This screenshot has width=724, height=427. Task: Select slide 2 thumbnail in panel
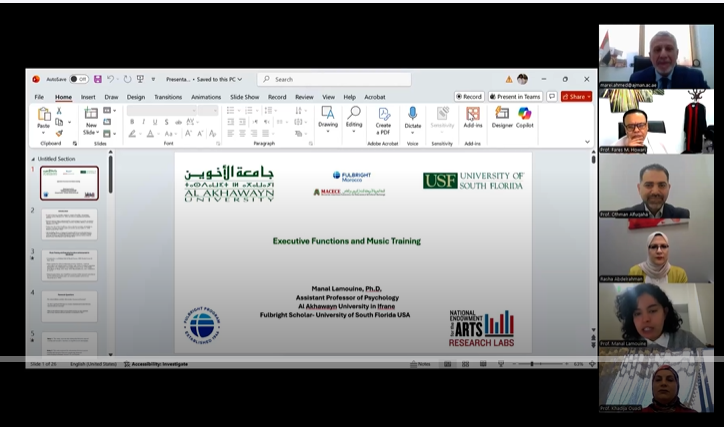point(69,224)
